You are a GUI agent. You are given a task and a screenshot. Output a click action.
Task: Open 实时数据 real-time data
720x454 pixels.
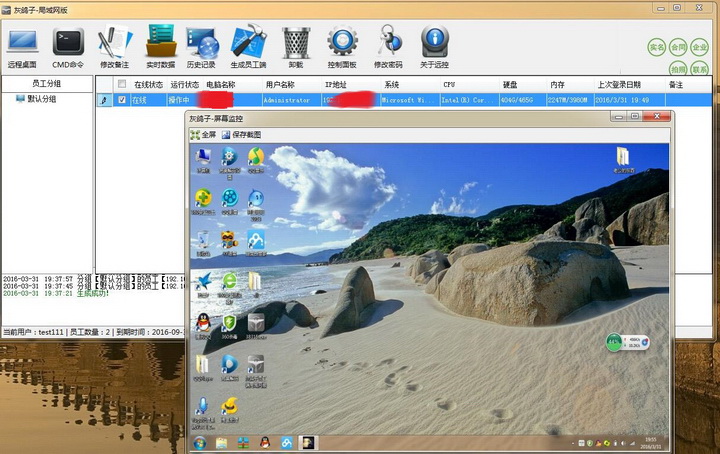point(161,48)
